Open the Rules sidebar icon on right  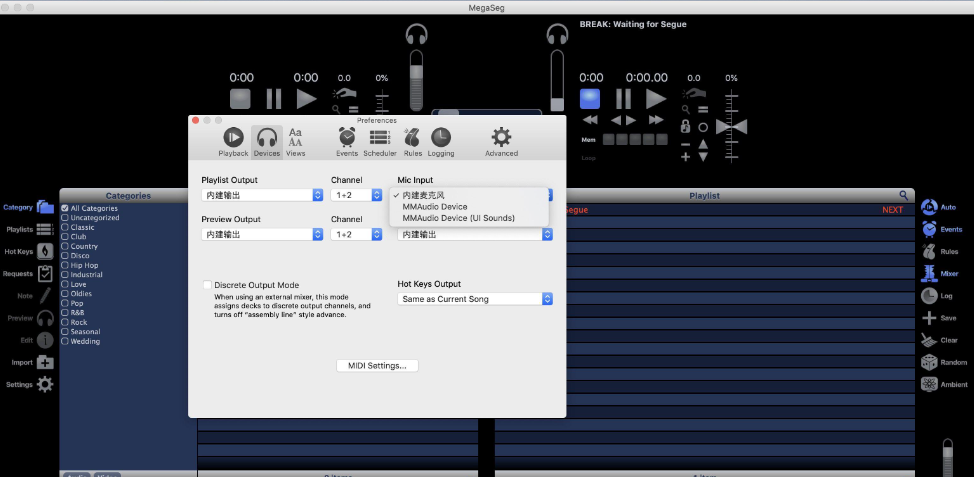[x=929, y=252]
